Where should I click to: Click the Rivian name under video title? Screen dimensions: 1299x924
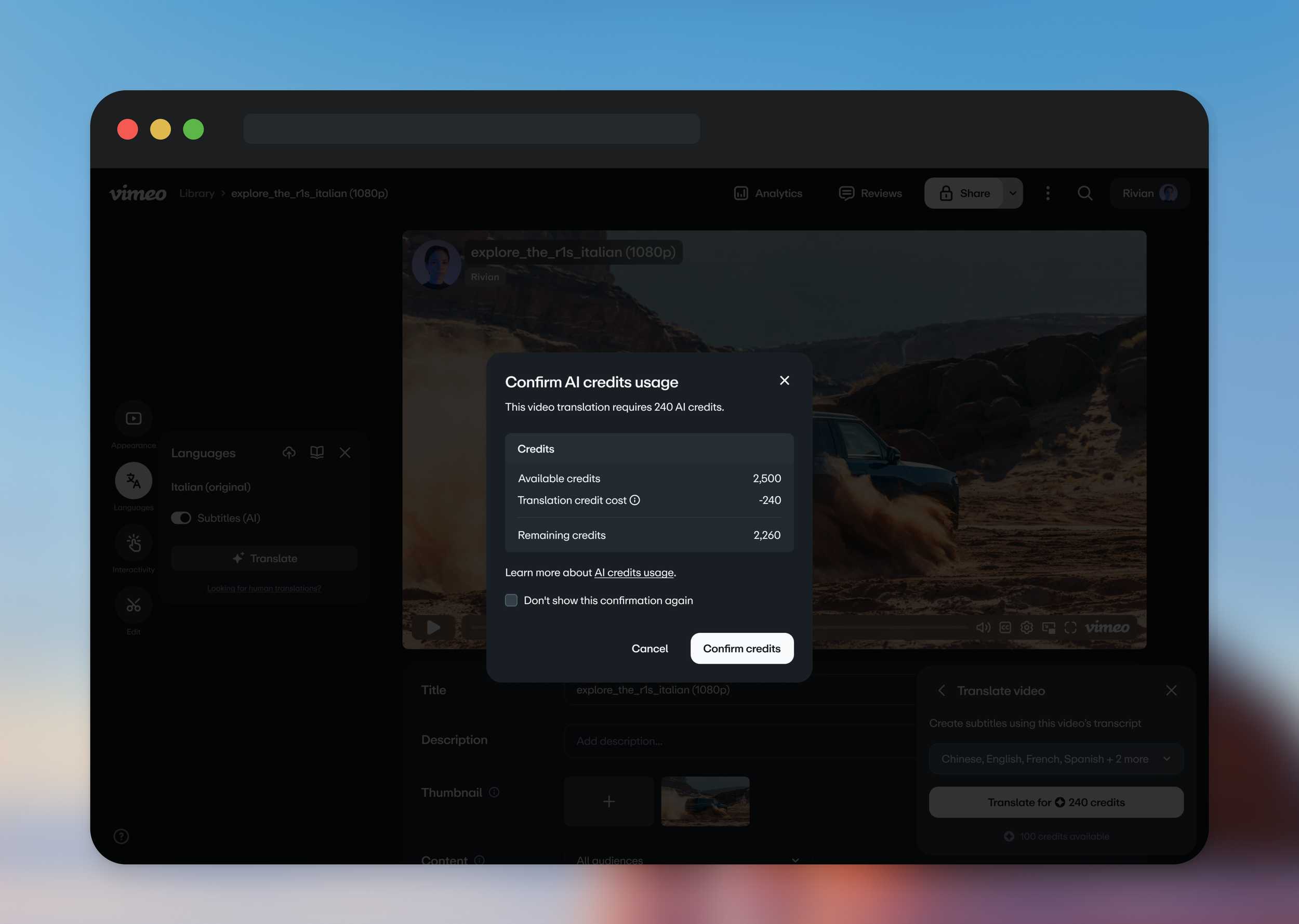485,276
